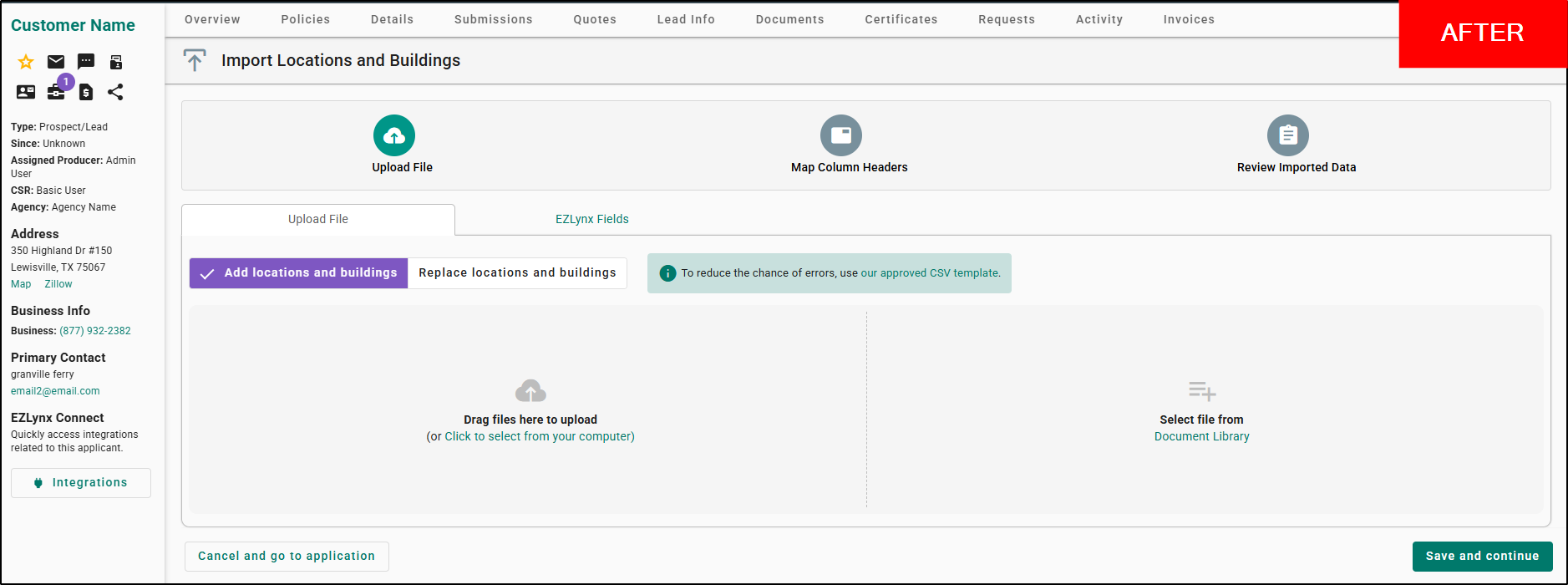Click the 350 Highland Dr #150 address
This screenshot has width=1568, height=585.
(x=61, y=251)
